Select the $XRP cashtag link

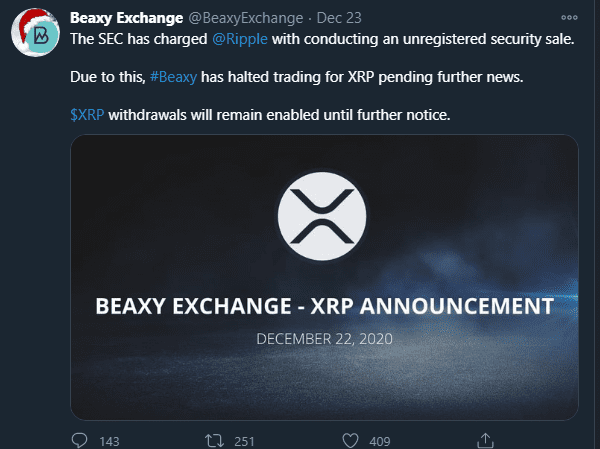[87, 115]
